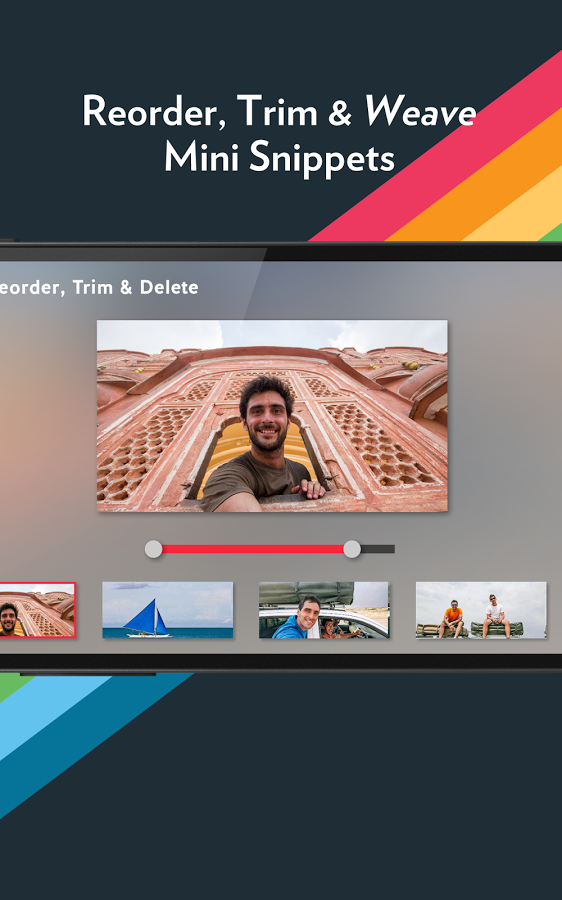Click the "Reorder, Trim & Weave" headline text

coord(279,111)
